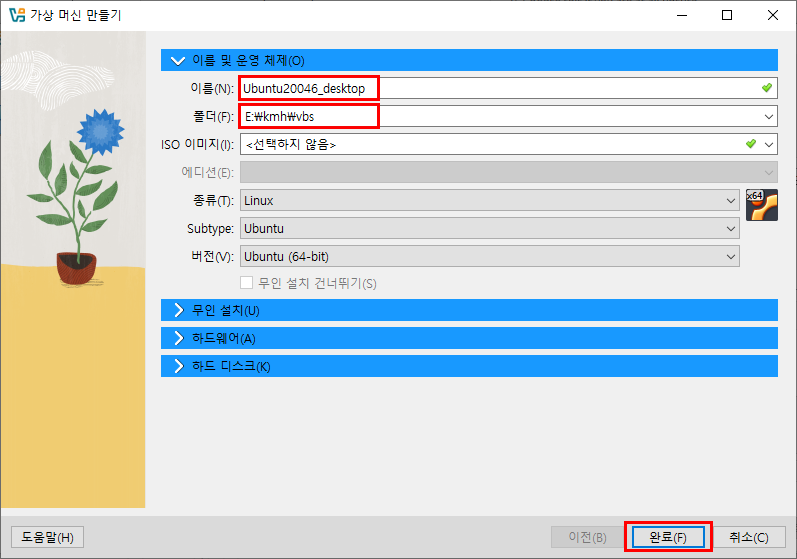Maximize the 가상 머신 만들기 window
This screenshot has height=559, width=797.
pos(727,15)
